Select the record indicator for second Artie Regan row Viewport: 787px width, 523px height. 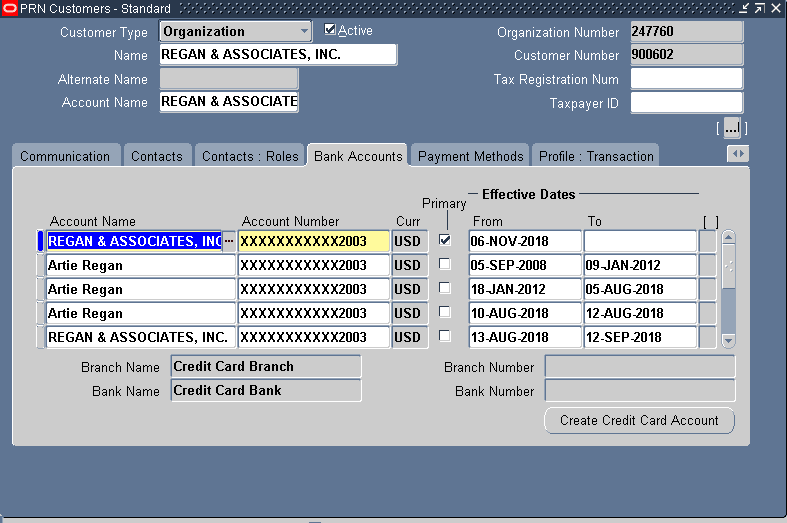click(x=41, y=289)
